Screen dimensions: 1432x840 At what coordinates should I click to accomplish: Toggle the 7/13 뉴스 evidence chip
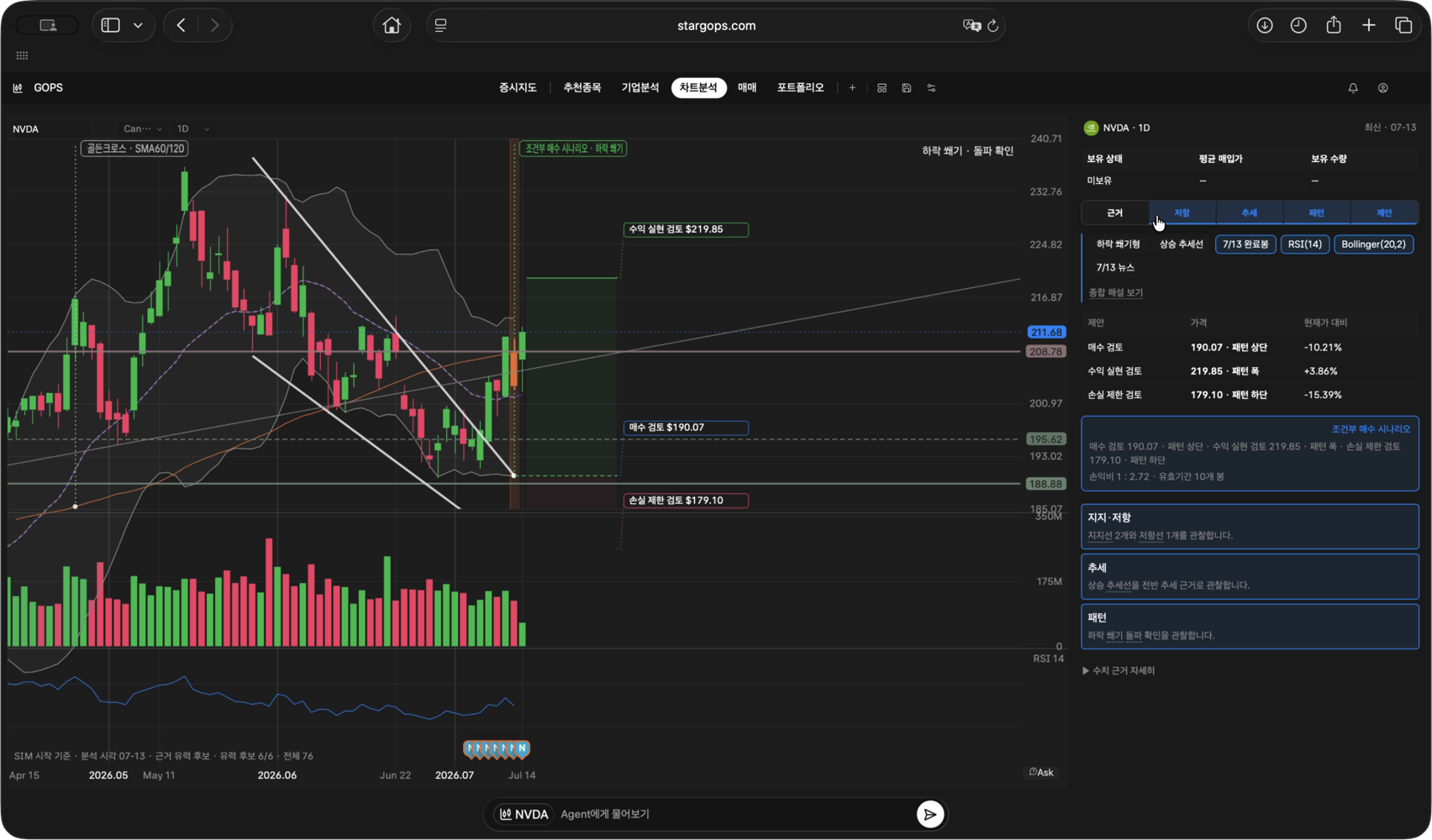click(x=1115, y=267)
